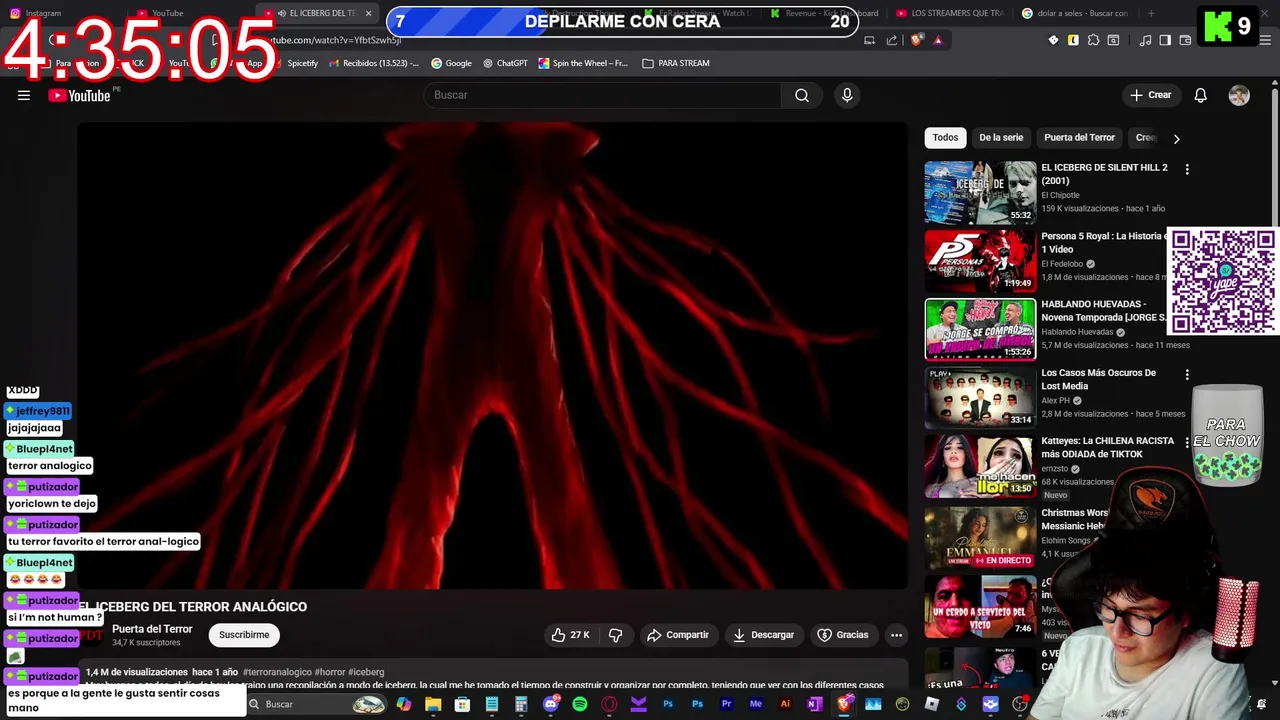Open the video's more actions ellipsis
This screenshot has height=720, width=1280.
(x=896, y=635)
